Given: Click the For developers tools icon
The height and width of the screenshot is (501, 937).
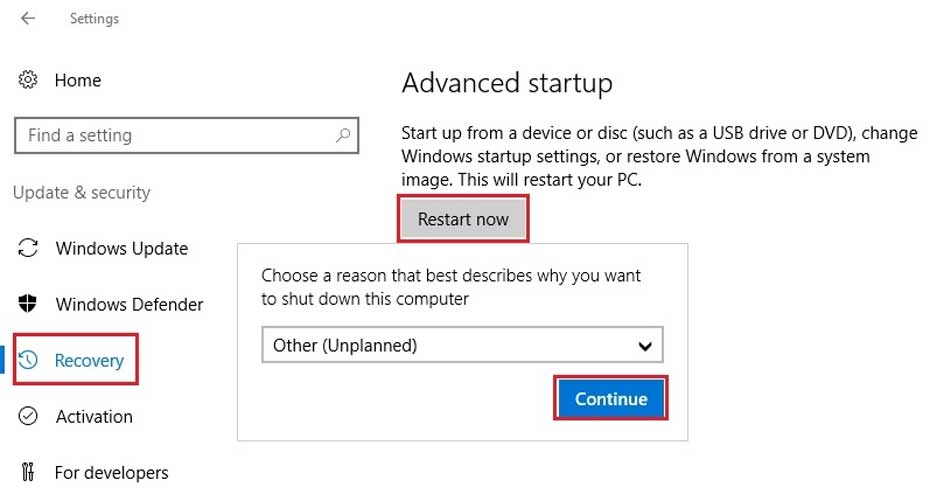Looking at the screenshot, I should click(x=29, y=472).
